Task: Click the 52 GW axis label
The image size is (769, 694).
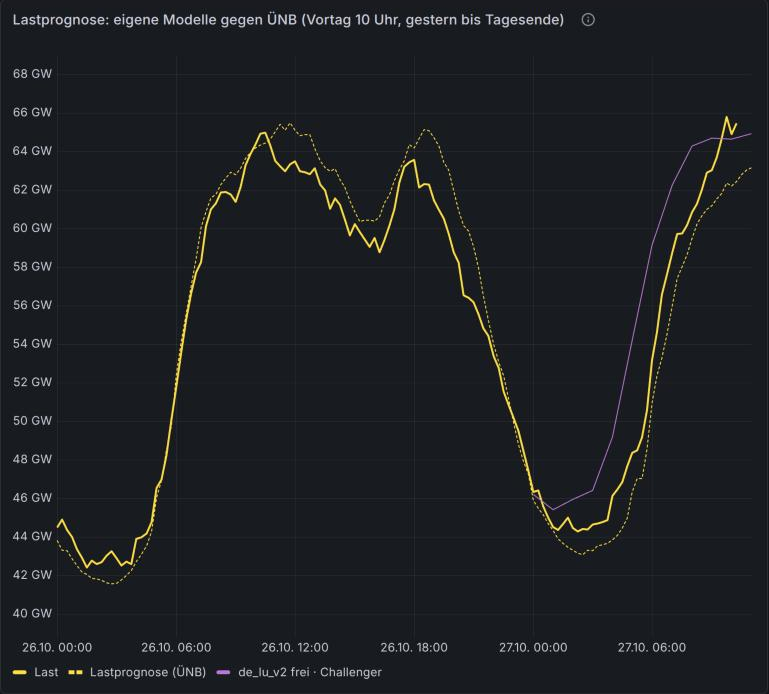Action: [x=32, y=382]
